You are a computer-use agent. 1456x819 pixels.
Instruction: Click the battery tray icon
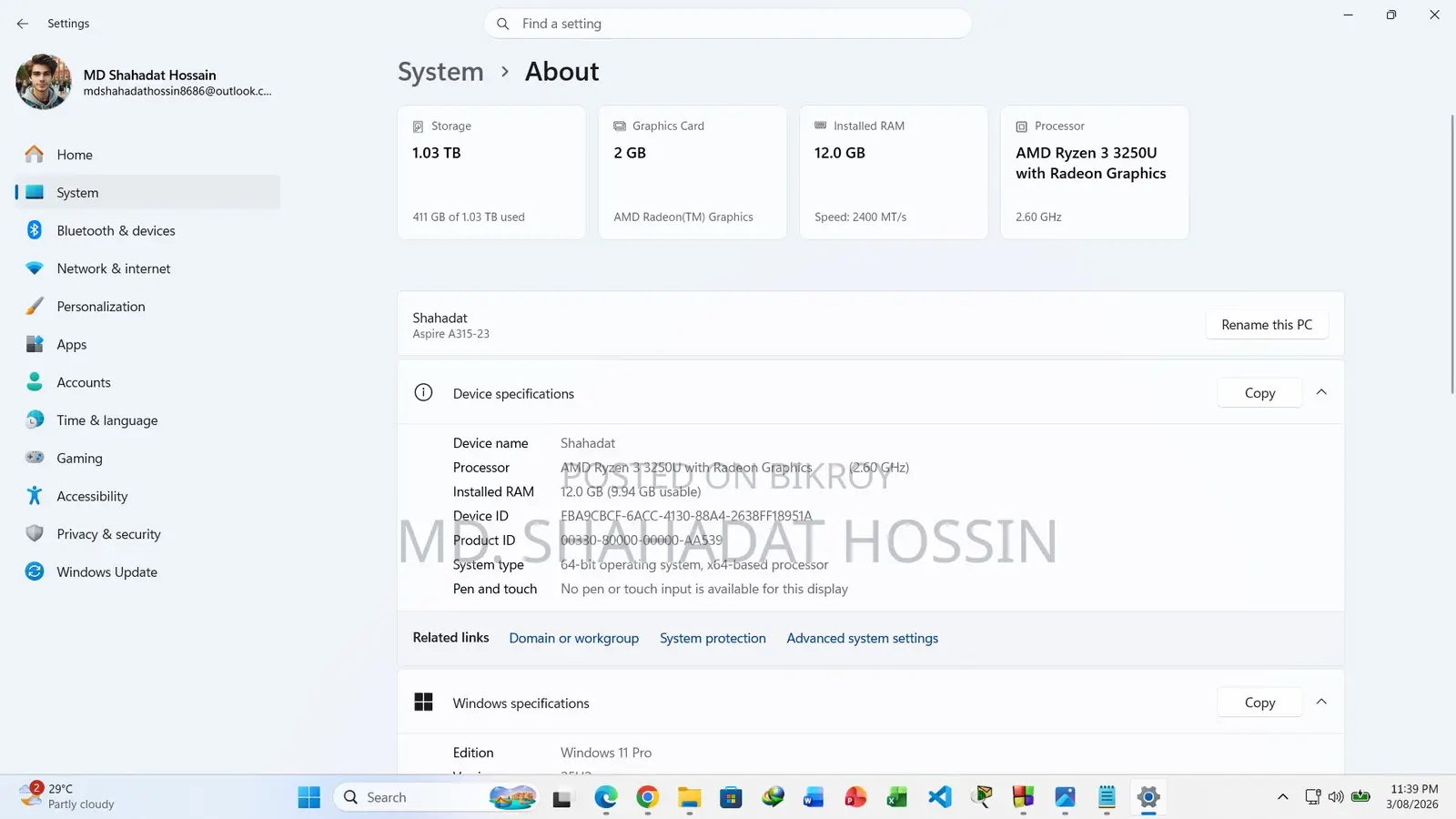(1360, 797)
